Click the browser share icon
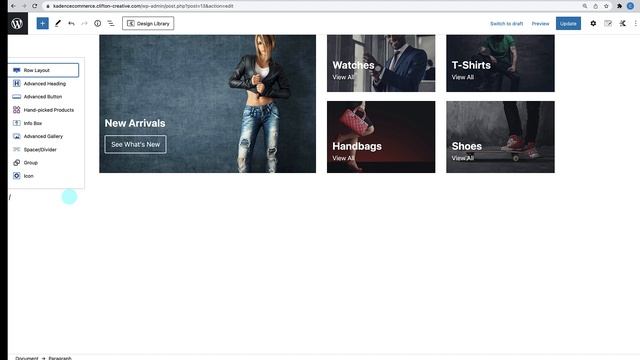This screenshot has width=640, height=360. pyautogui.click(x=596, y=6)
